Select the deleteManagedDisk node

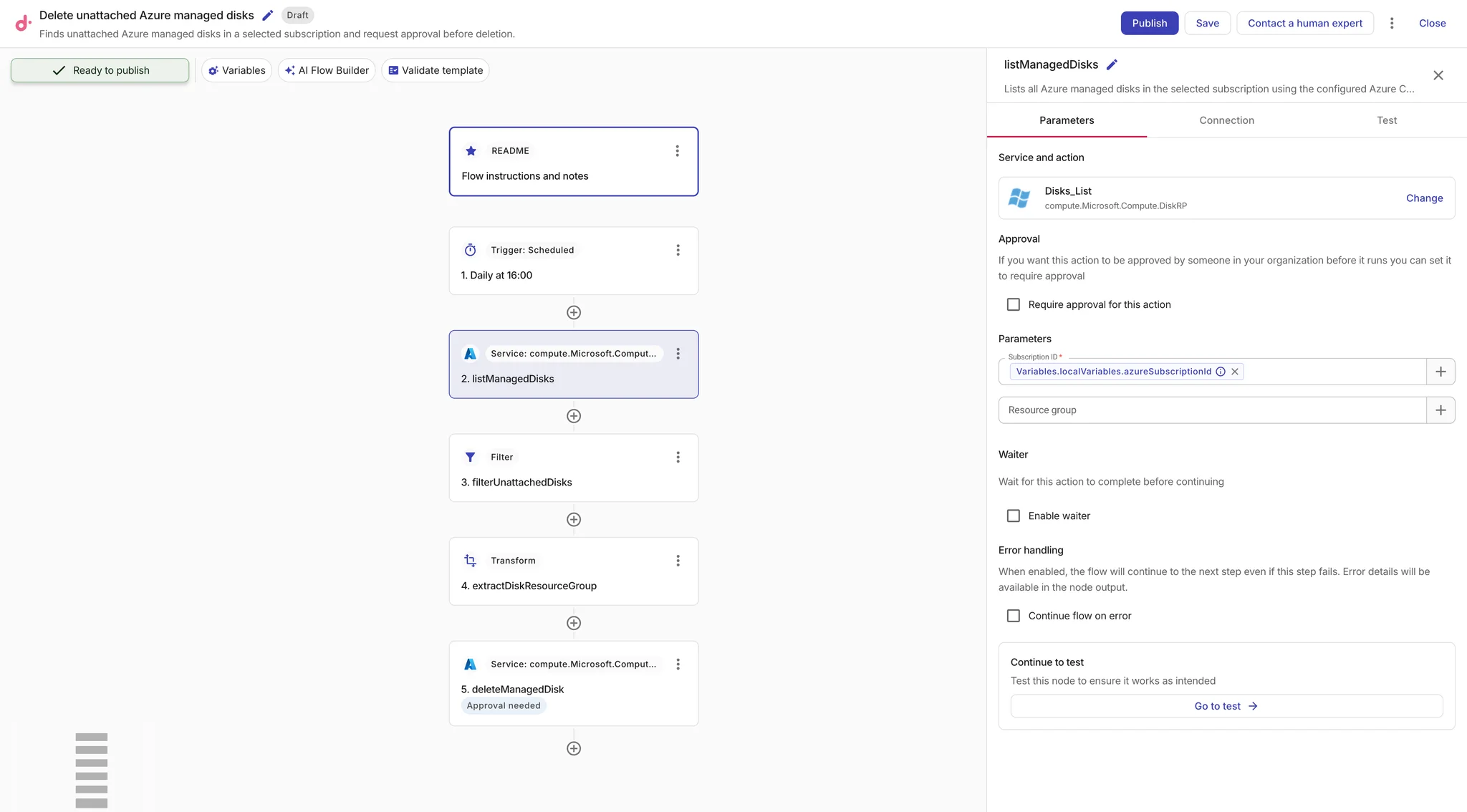point(574,683)
